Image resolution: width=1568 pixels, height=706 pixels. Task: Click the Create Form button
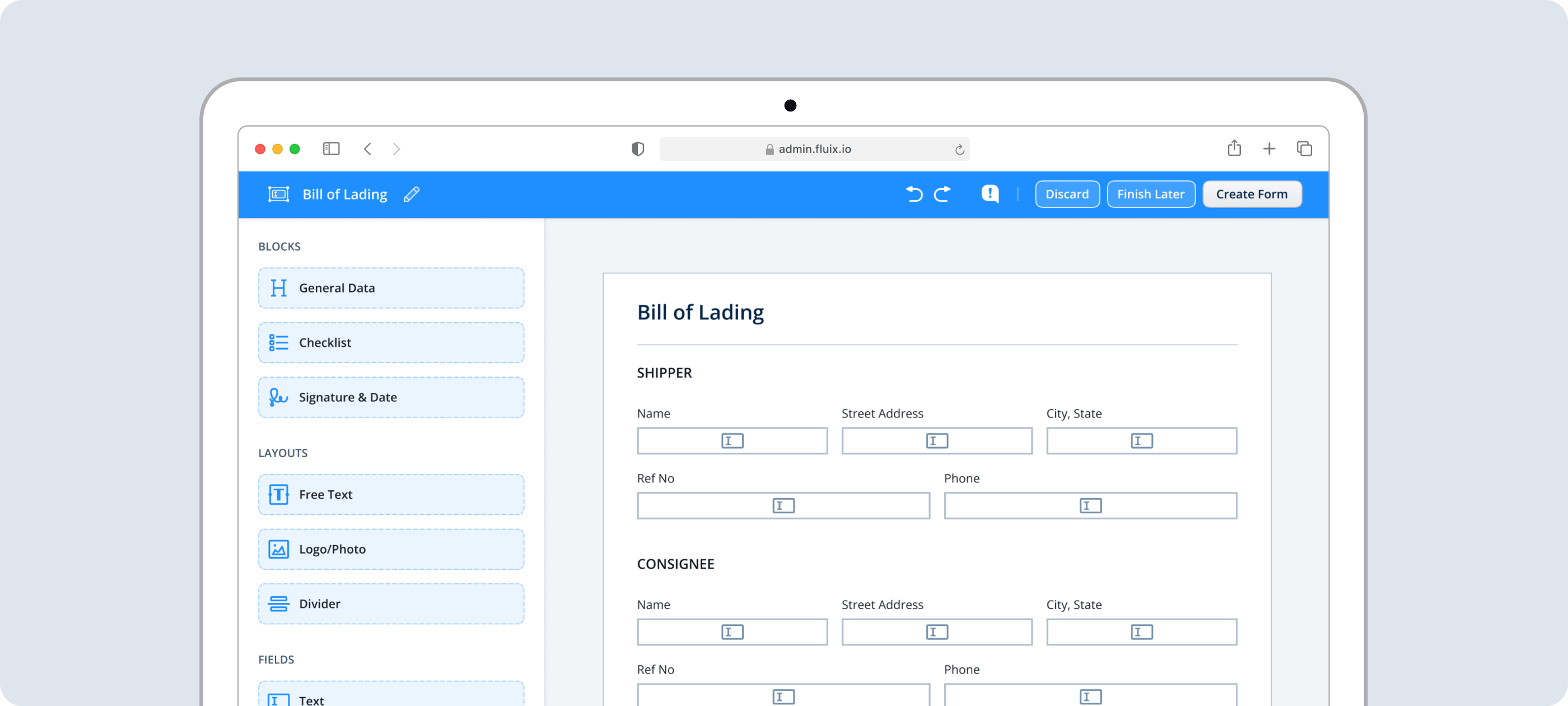click(1252, 194)
